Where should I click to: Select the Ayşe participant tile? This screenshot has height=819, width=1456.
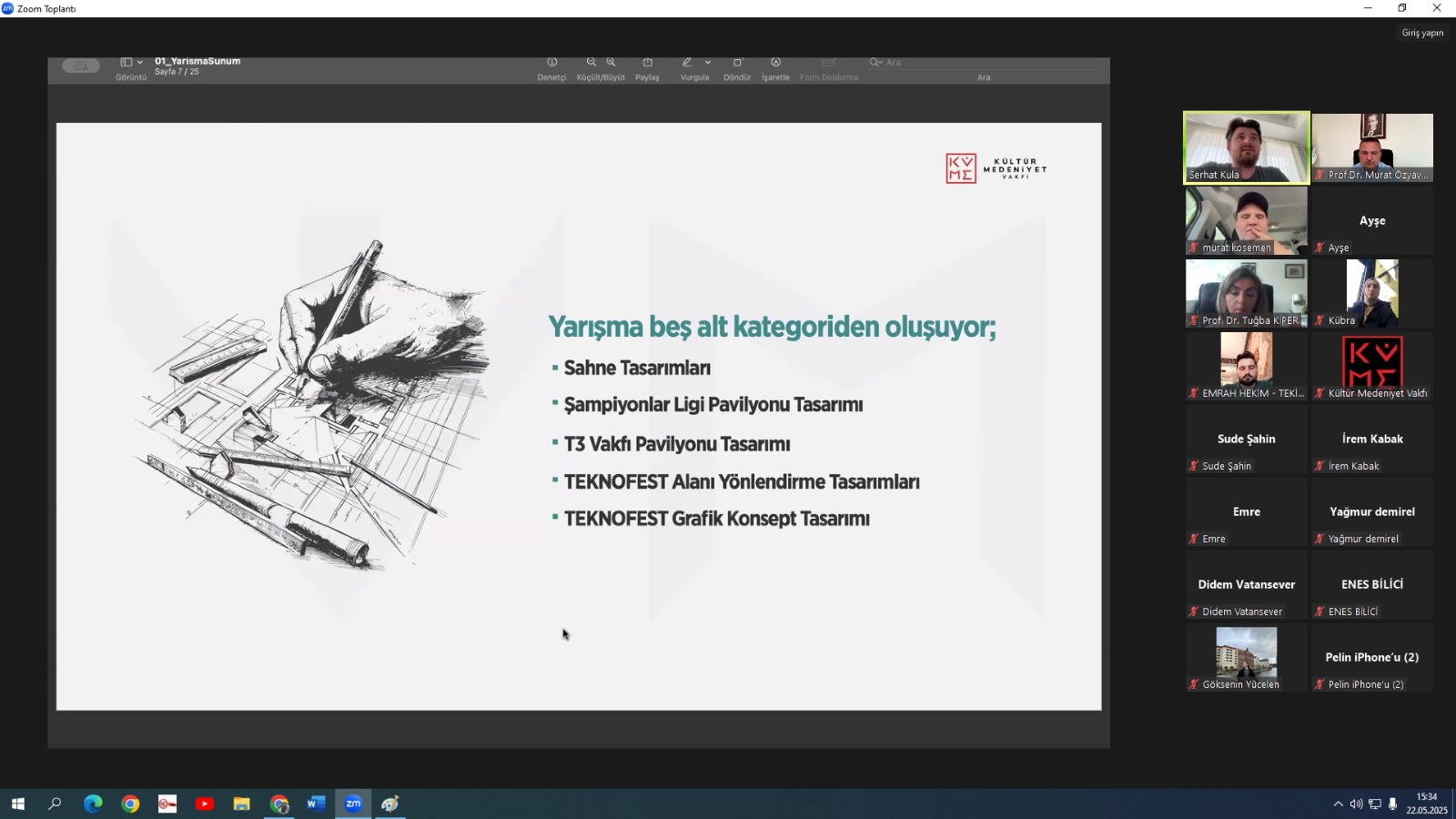pyautogui.click(x=1372, y=220)
